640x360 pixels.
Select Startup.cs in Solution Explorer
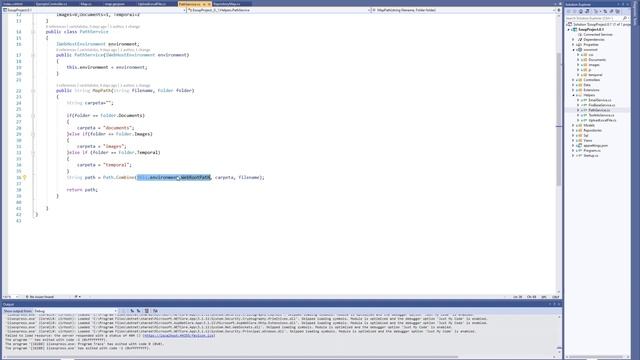pos(591,156)
